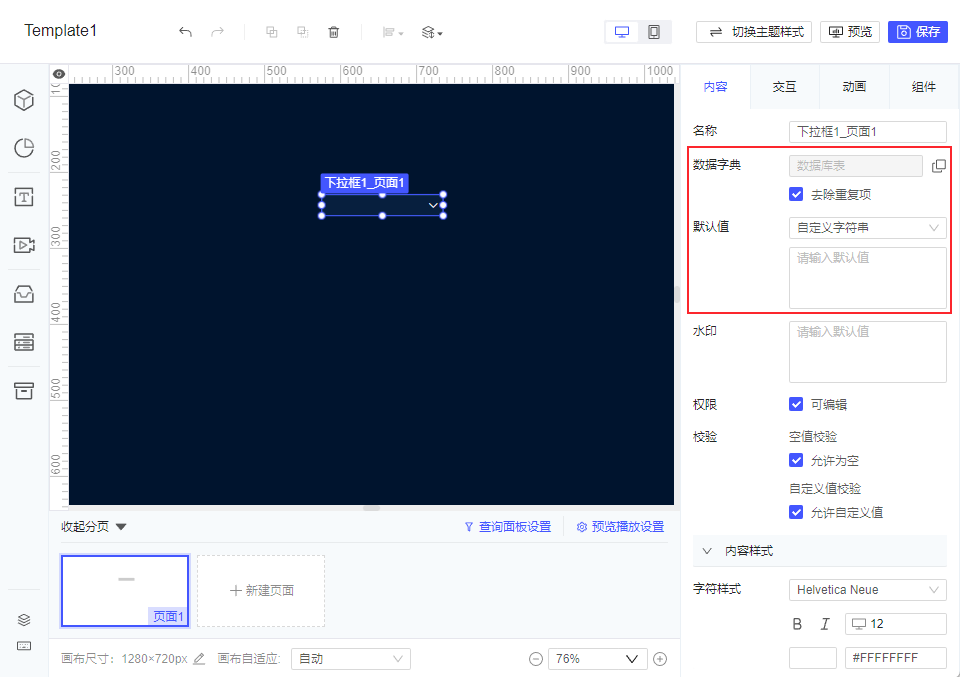Image resolution: width=960 pixels, height=677 pixels.
Task: Toggle 允许自定义值 checkbox
Action: point(796,512)
